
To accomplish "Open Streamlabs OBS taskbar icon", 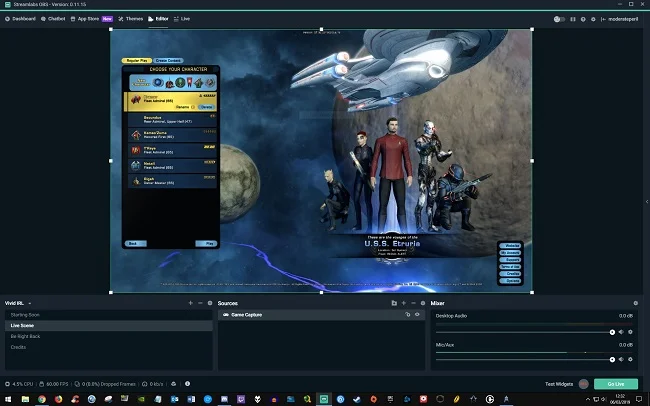I will pyautogui.click(x=324, y=399).
